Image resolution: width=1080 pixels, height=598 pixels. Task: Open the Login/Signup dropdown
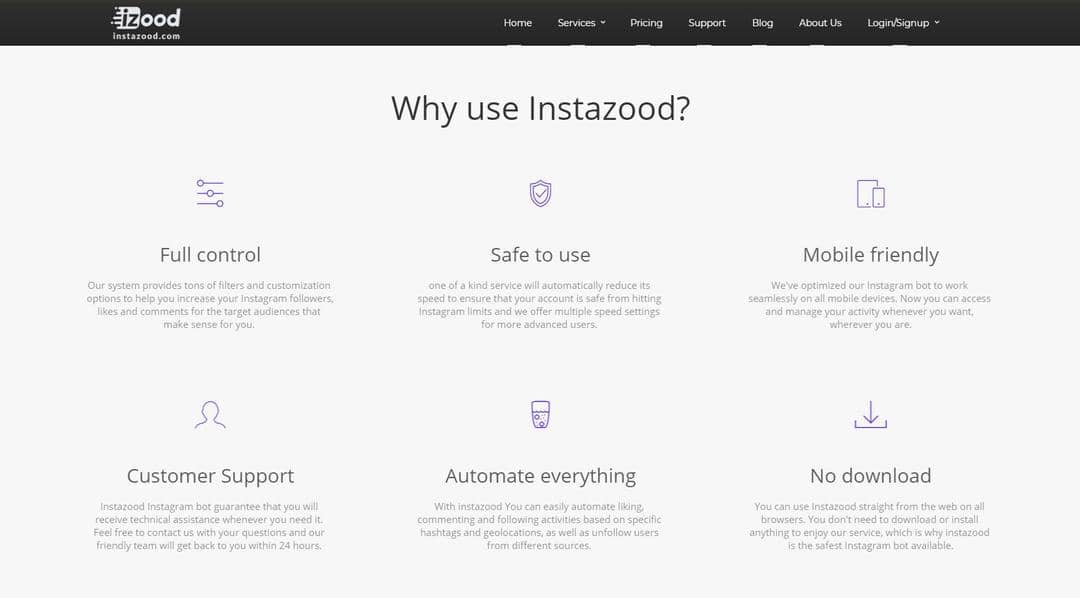(x=903, y=23)
